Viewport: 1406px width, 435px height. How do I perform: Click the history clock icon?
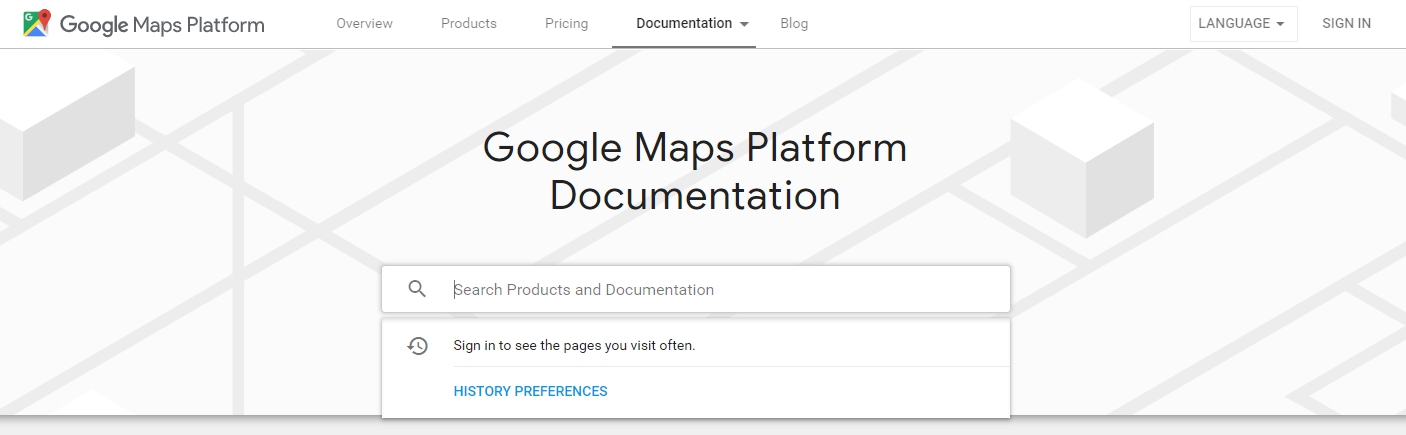click(x=418, y=346)
